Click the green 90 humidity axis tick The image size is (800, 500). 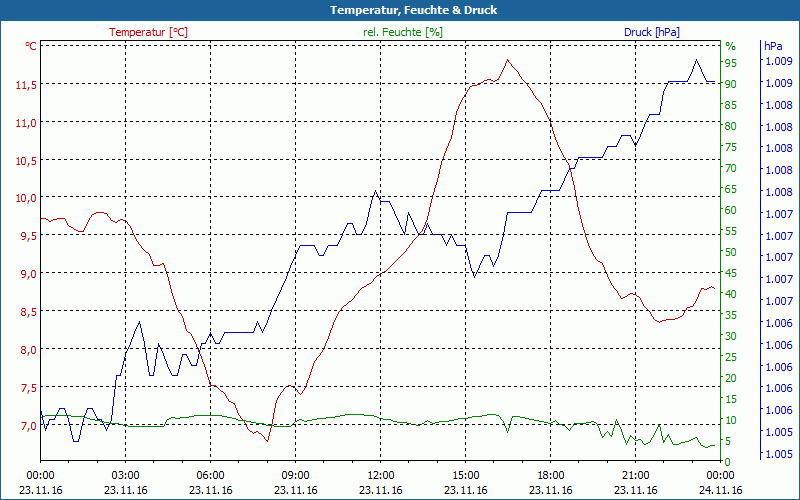pos(731,84)
